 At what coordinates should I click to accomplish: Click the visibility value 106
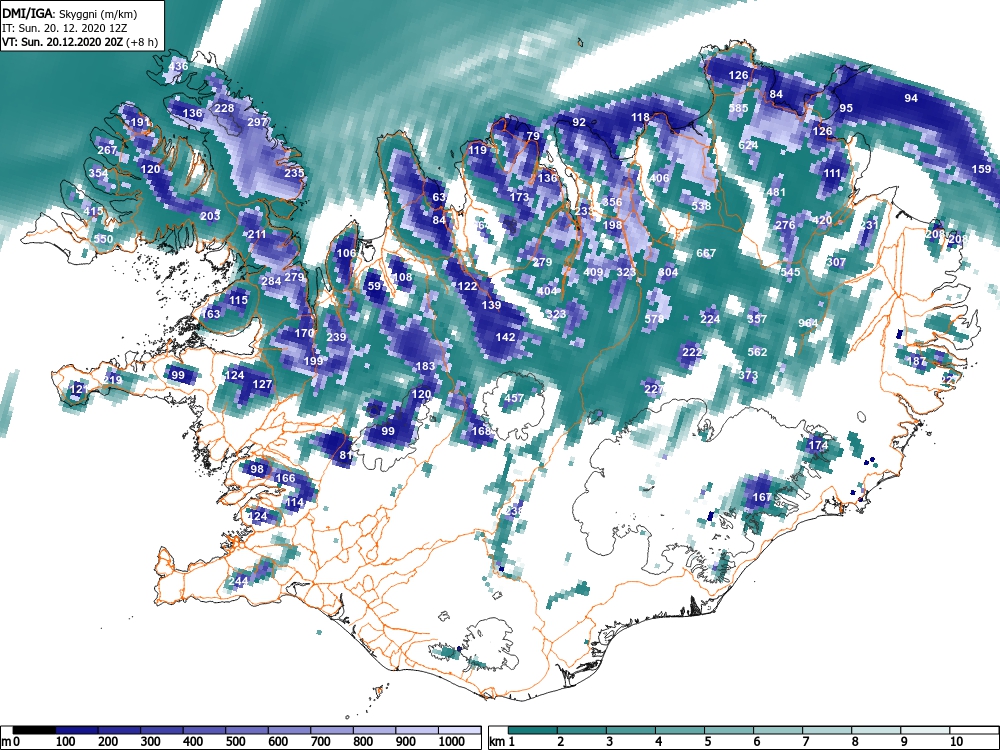click(x=346, y=253)
